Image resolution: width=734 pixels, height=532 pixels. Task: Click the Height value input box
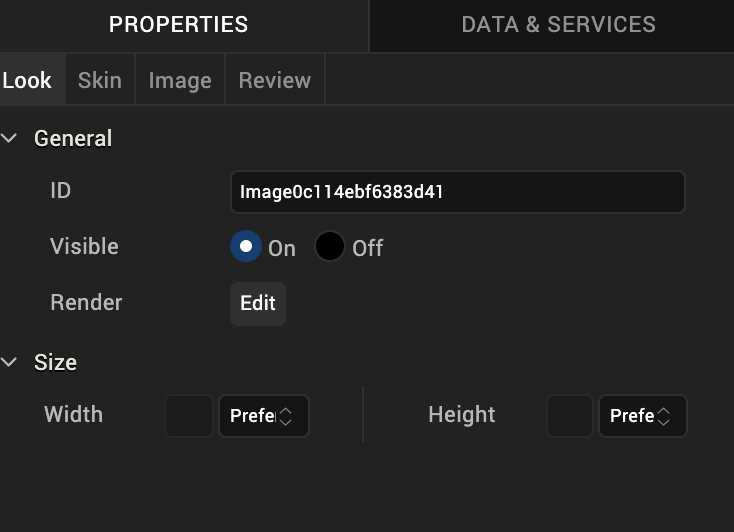coord(570,416)
